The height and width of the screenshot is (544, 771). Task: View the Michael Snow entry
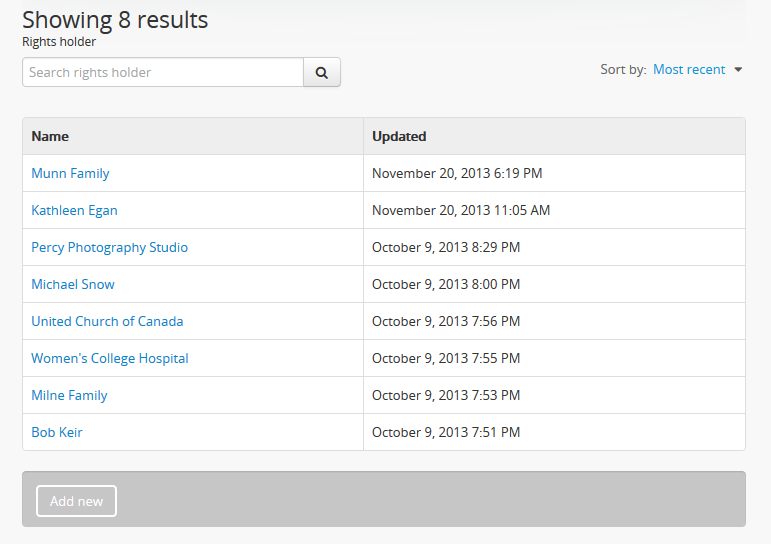click(x=73, y=284)
